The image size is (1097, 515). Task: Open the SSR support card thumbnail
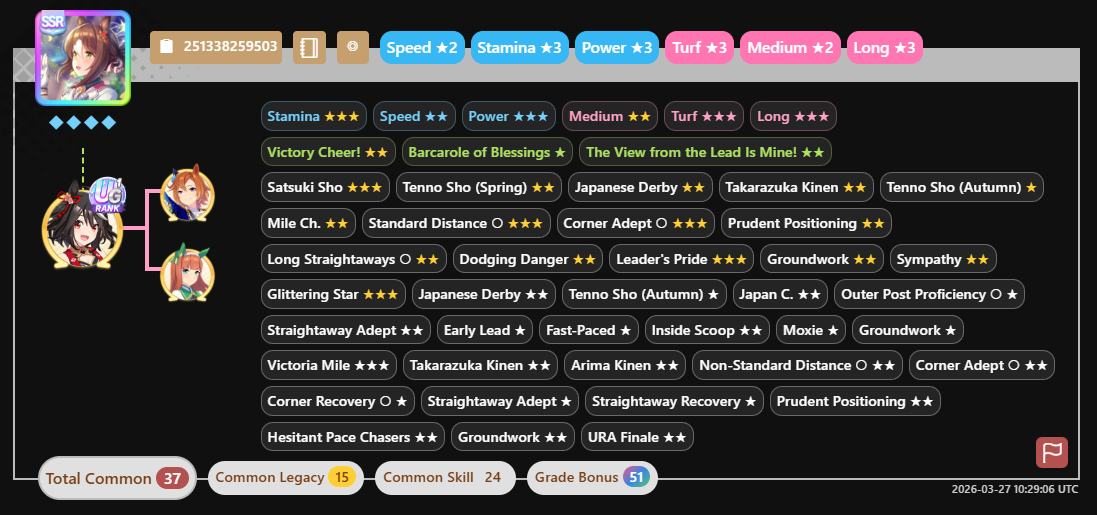(x=83, y=58)
